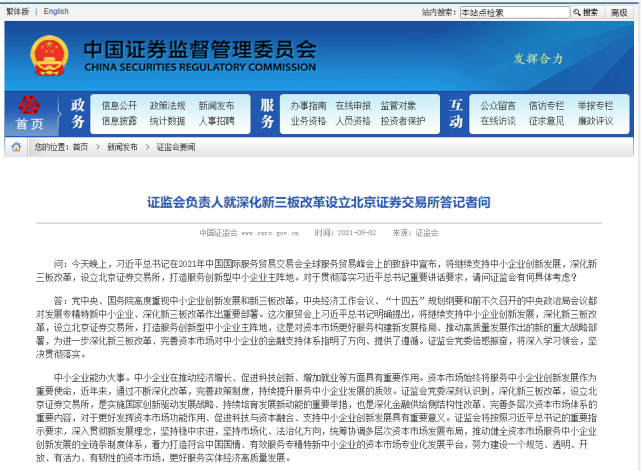The height and width of the screenshot is (471, 641).
Task: Open 人事招聘 menu item
Action: (x=216, y=121)
